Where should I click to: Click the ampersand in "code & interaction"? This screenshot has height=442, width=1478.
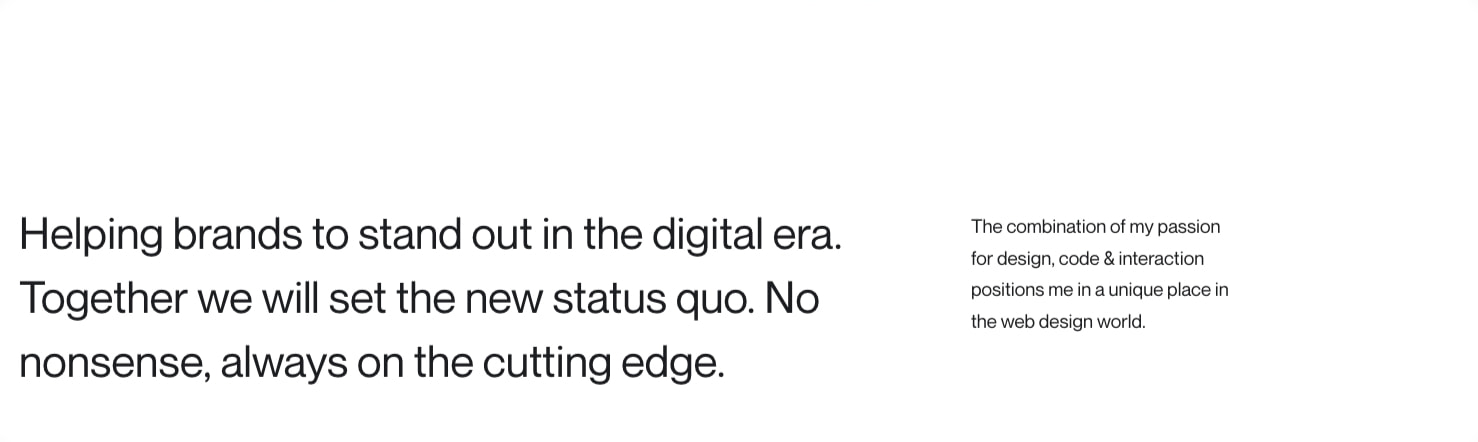click(x=1108, y=259)
